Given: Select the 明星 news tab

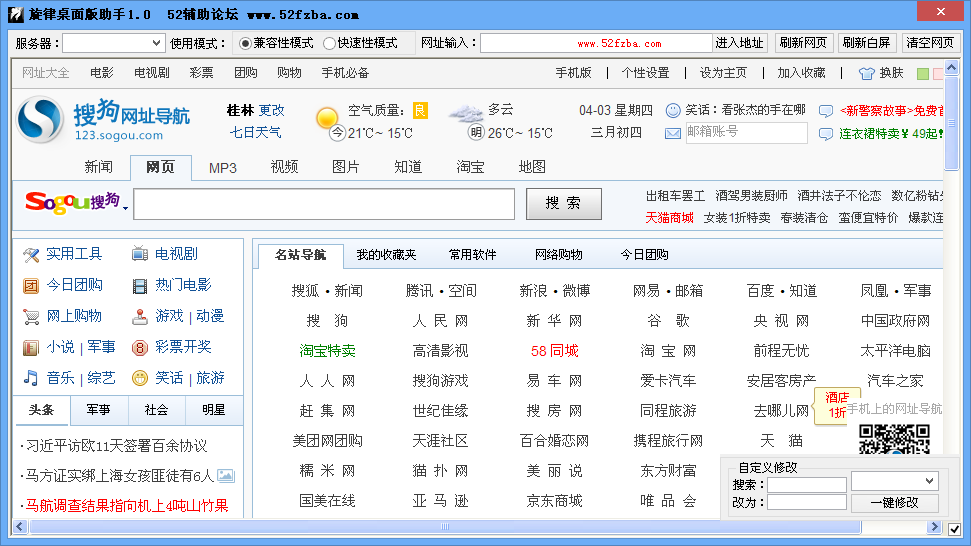Looking at the screenshot, I should click(x=214, y=410).
